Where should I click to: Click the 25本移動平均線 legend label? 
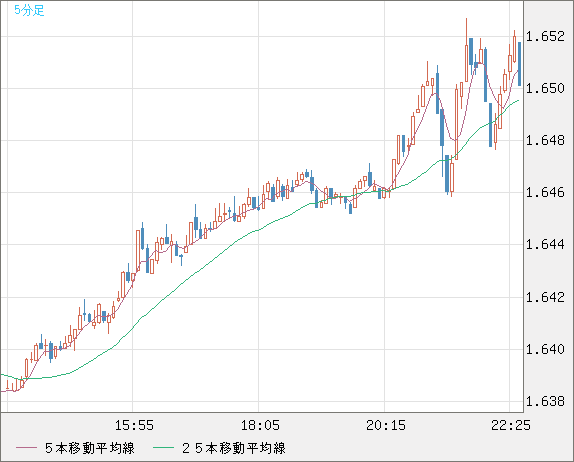(x=234, y=448)
